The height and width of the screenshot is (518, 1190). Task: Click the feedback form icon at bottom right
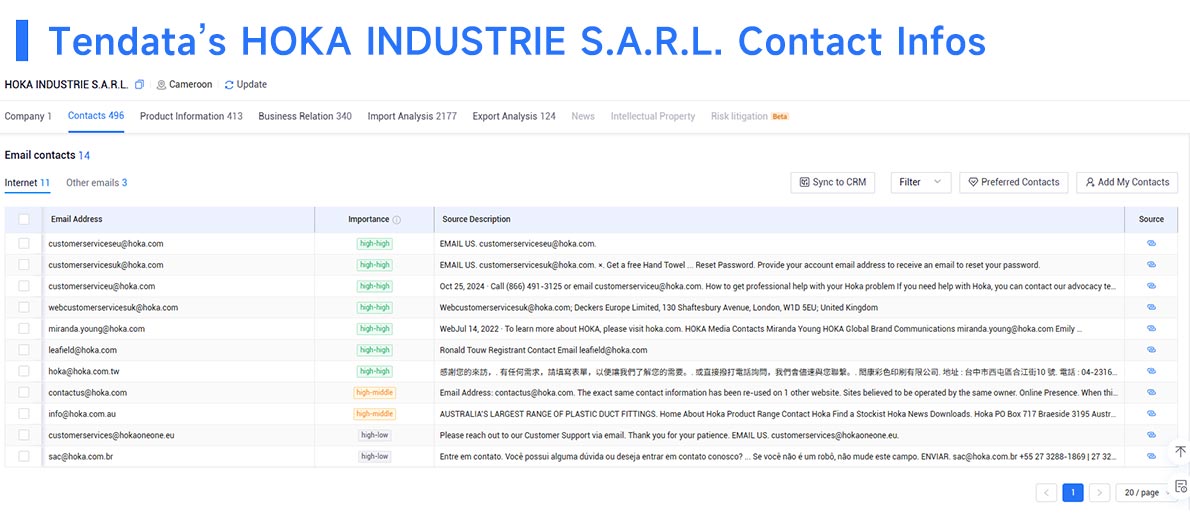click(1180, 486)
